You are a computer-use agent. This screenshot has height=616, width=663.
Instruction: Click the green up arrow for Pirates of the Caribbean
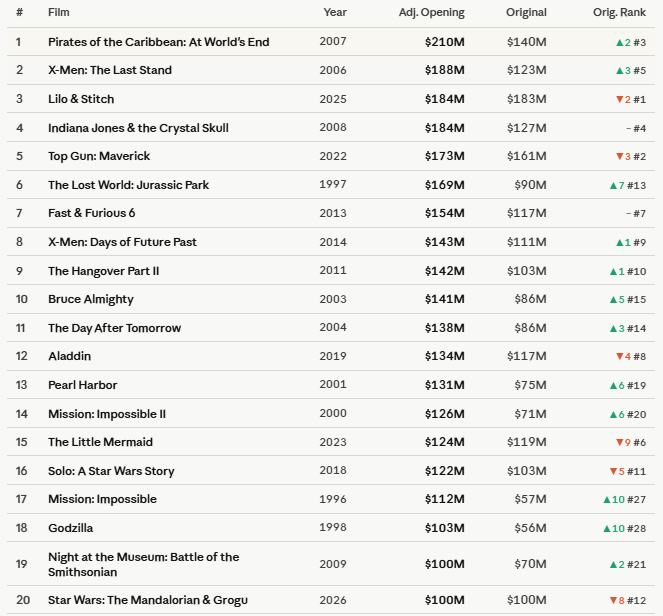(x=619, y=42)
